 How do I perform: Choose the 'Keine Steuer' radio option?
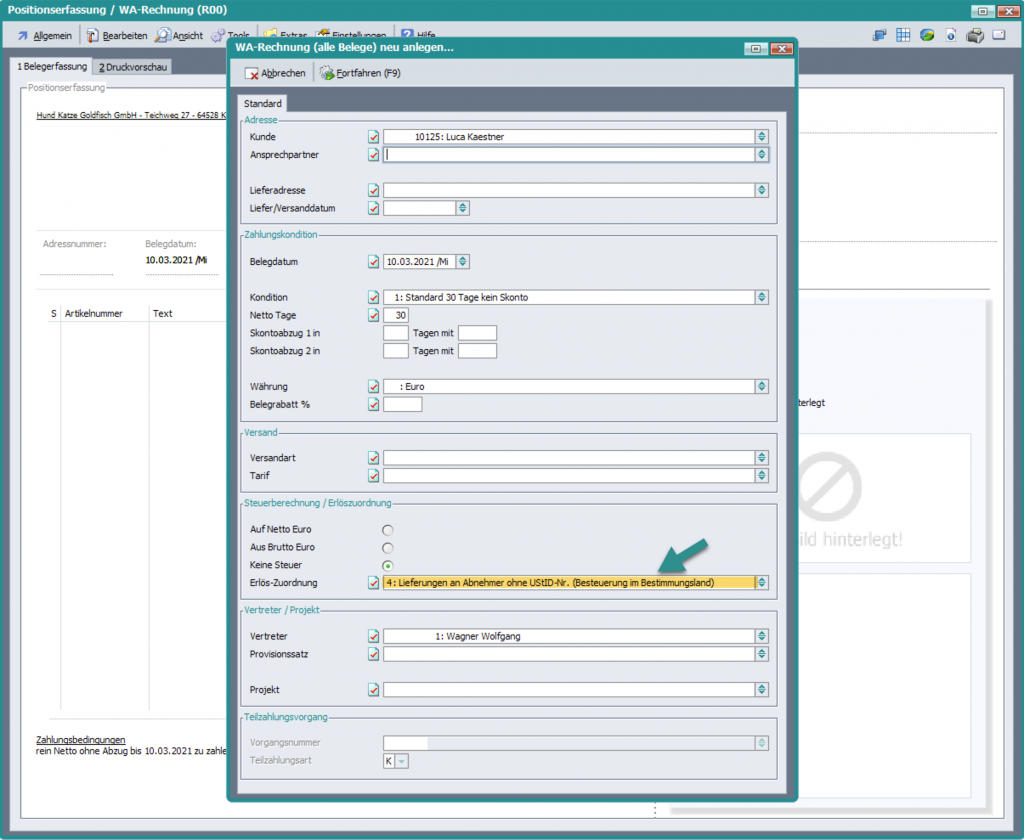pos(388,566)
